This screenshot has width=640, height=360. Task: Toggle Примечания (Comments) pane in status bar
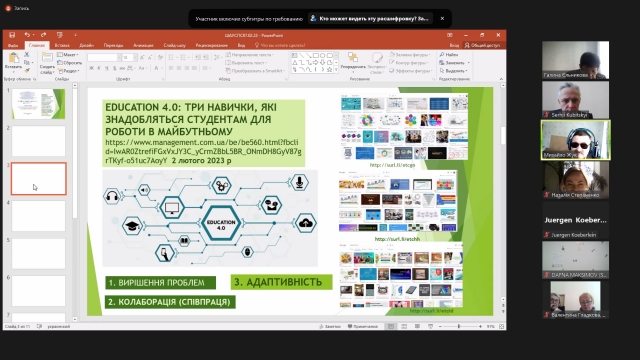point(363,327)
